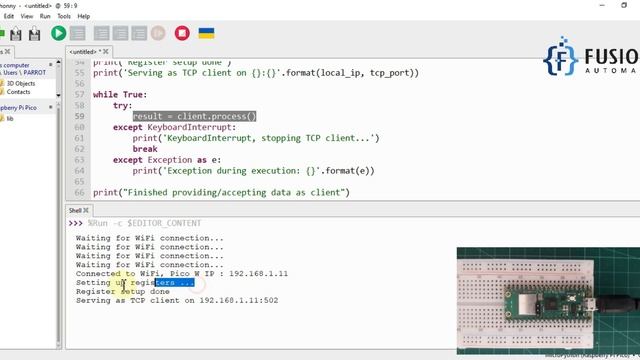Open the Help menu

click(84, 16)
